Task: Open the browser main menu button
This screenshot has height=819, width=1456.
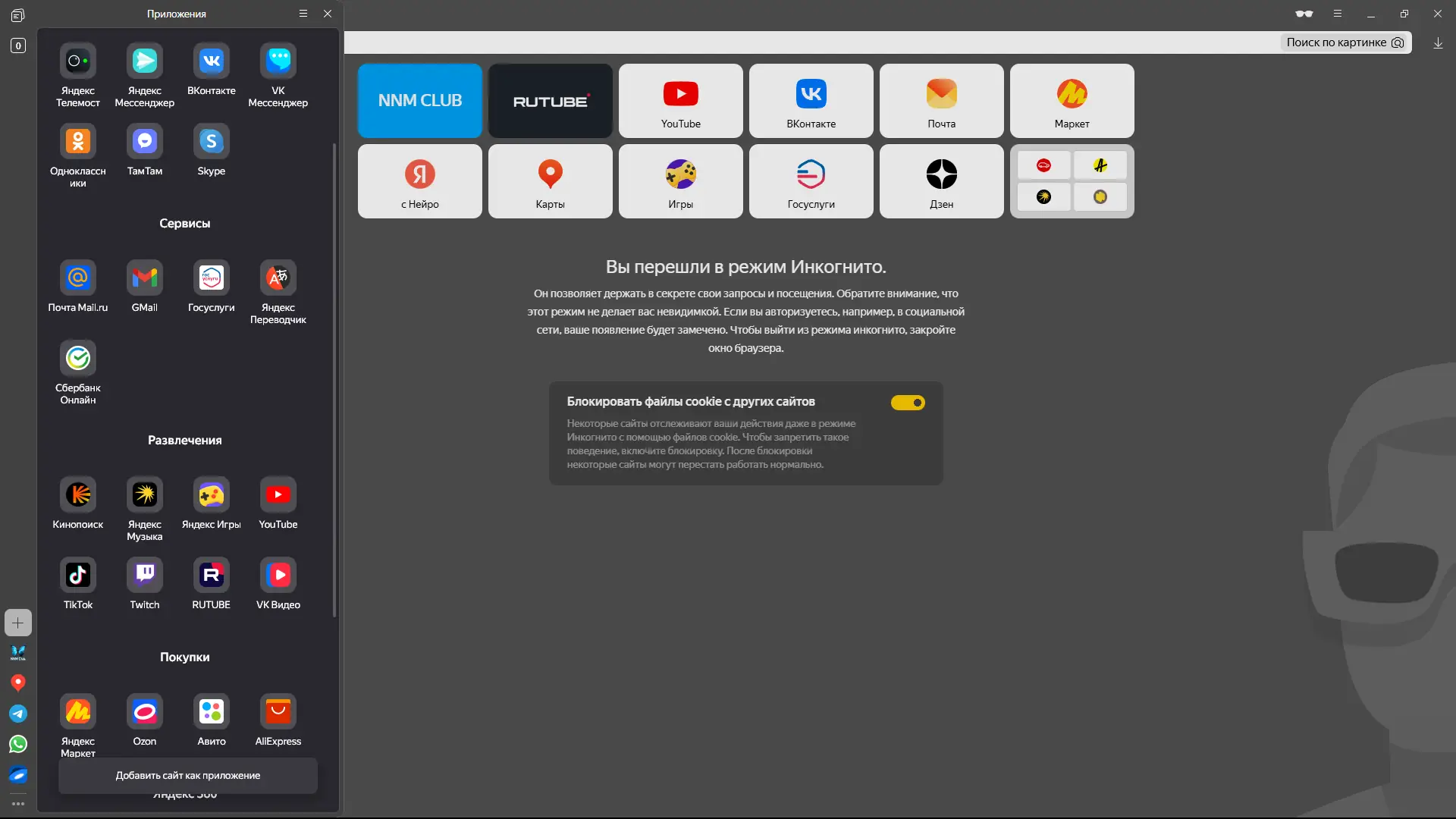Action: [x=1338, y=14]
